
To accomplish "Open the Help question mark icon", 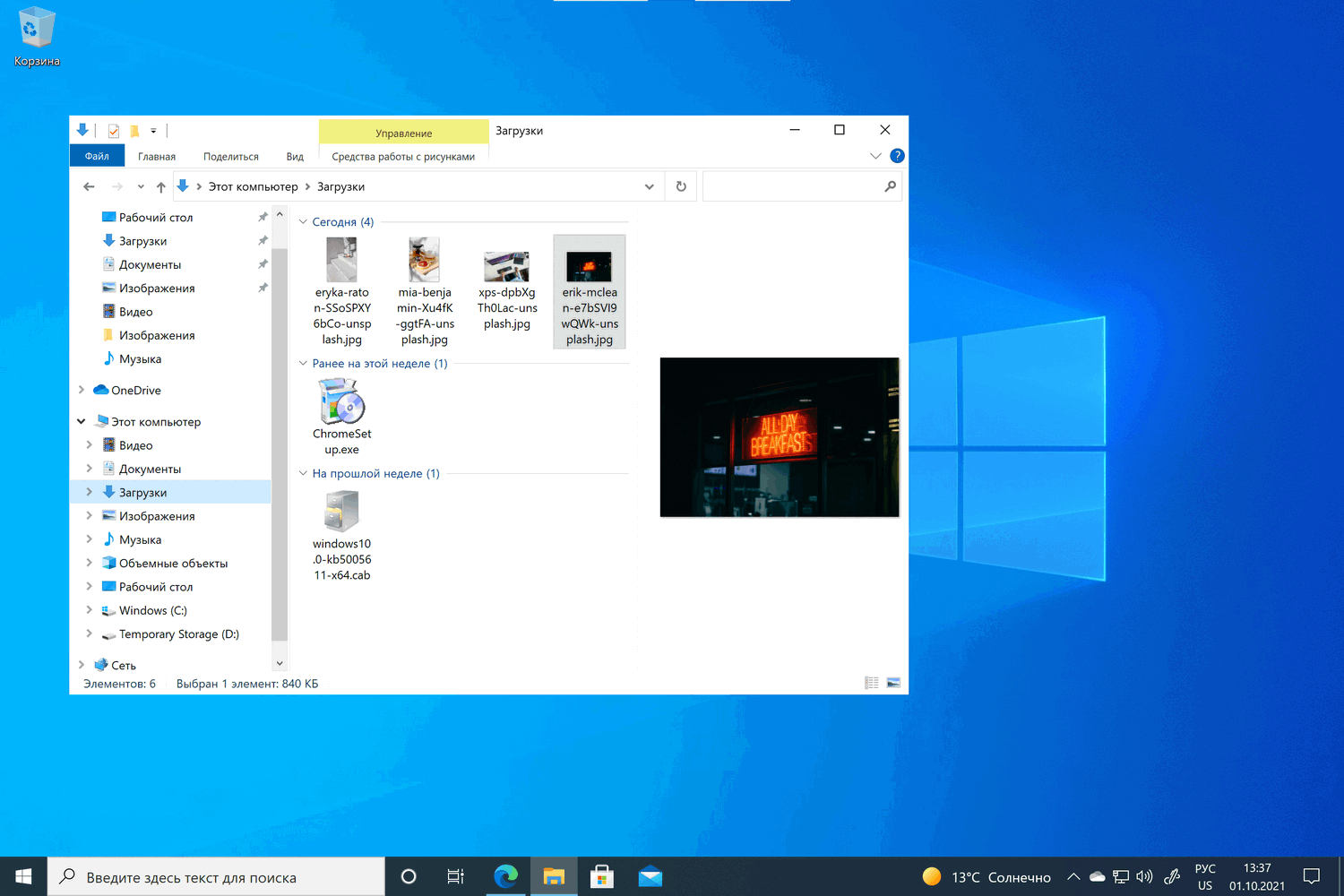I will click(897, 156).
